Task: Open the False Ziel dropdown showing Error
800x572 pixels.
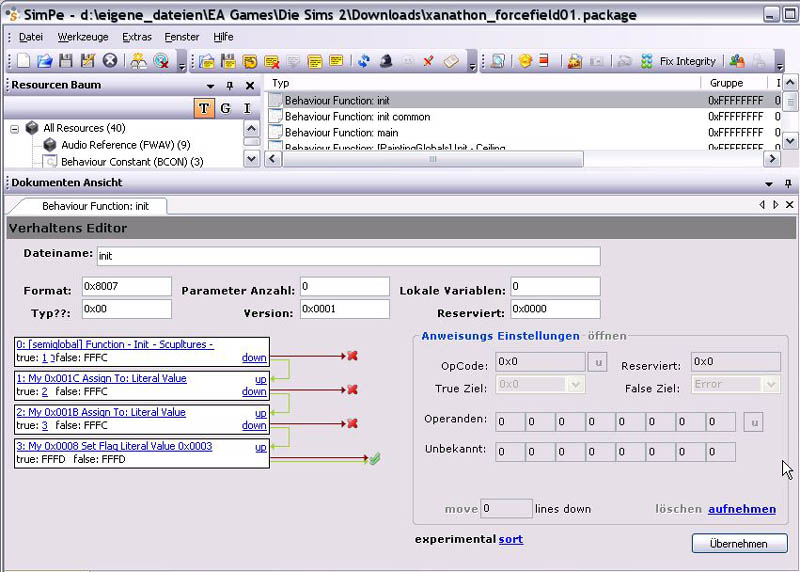Action: pos(771,384)
